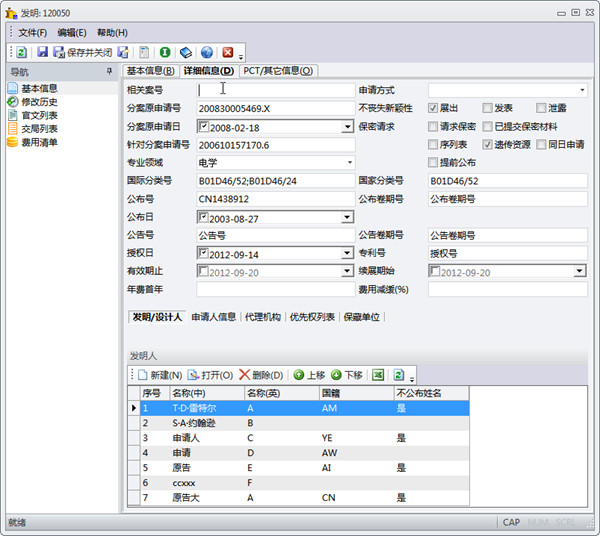Open the blue book icon
600x536 pixels.
(x=186, y=52)
